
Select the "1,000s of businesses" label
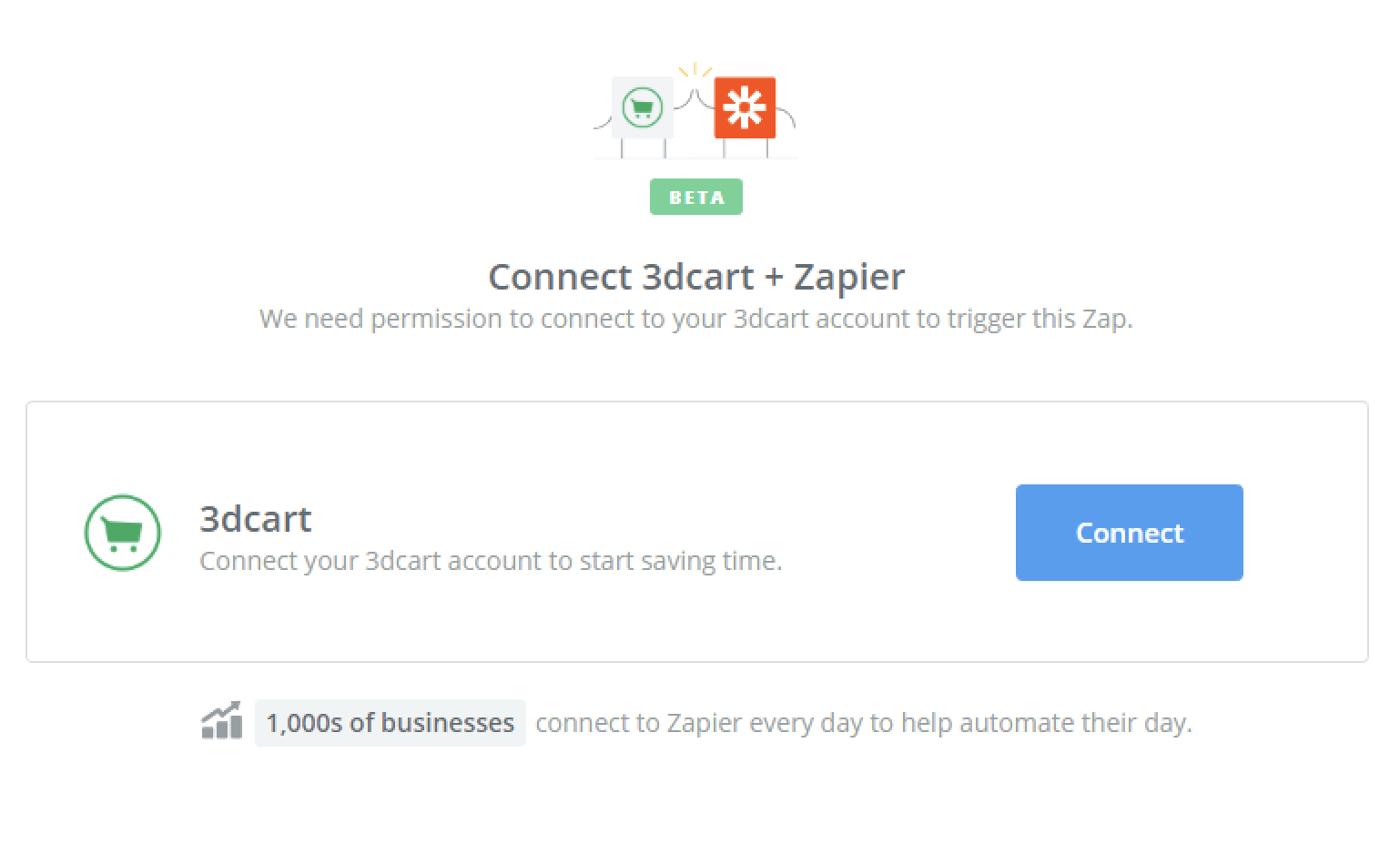(391, 723)
